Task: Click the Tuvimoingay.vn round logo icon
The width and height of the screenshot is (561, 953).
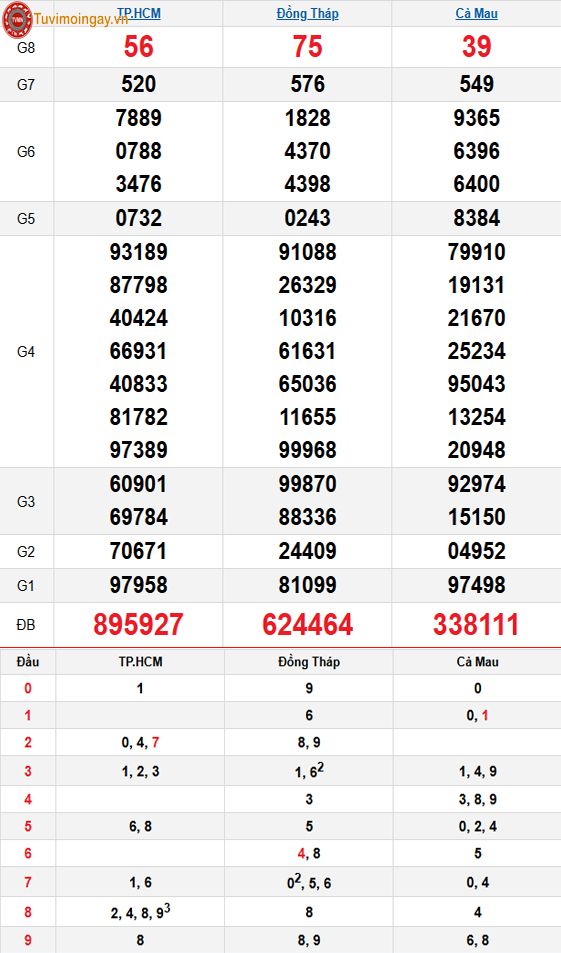Action: click(17, 20)
